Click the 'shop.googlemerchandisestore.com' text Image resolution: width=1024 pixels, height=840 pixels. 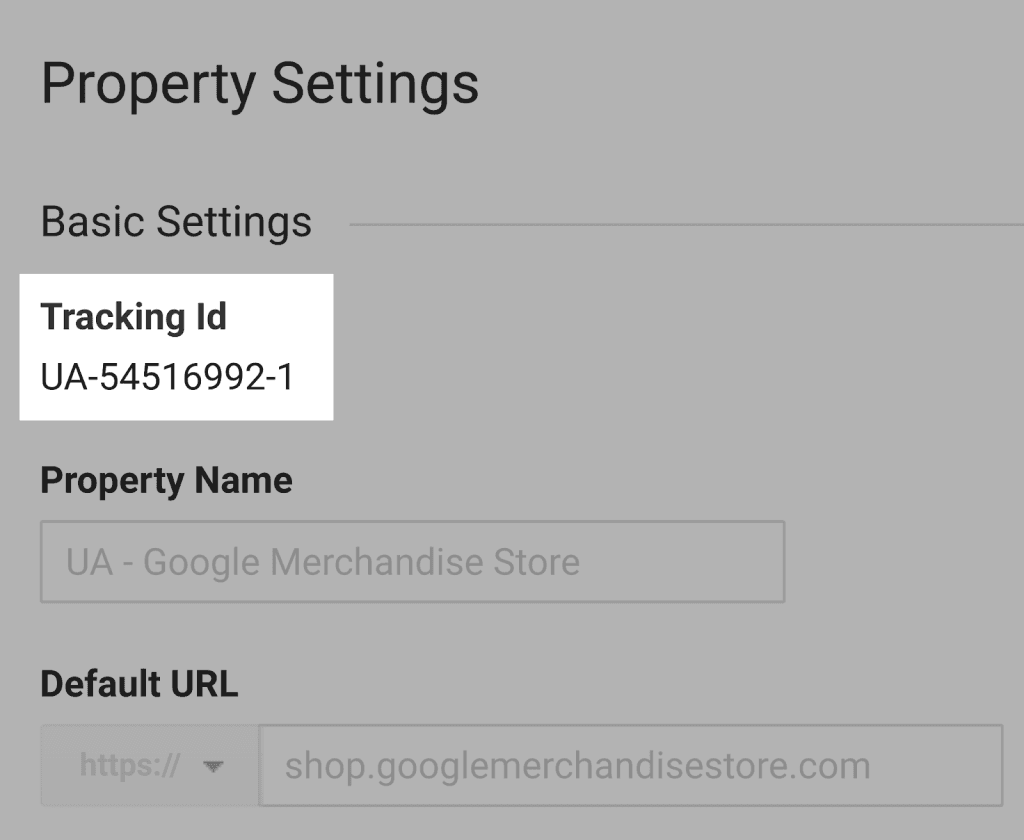(577, 766)
